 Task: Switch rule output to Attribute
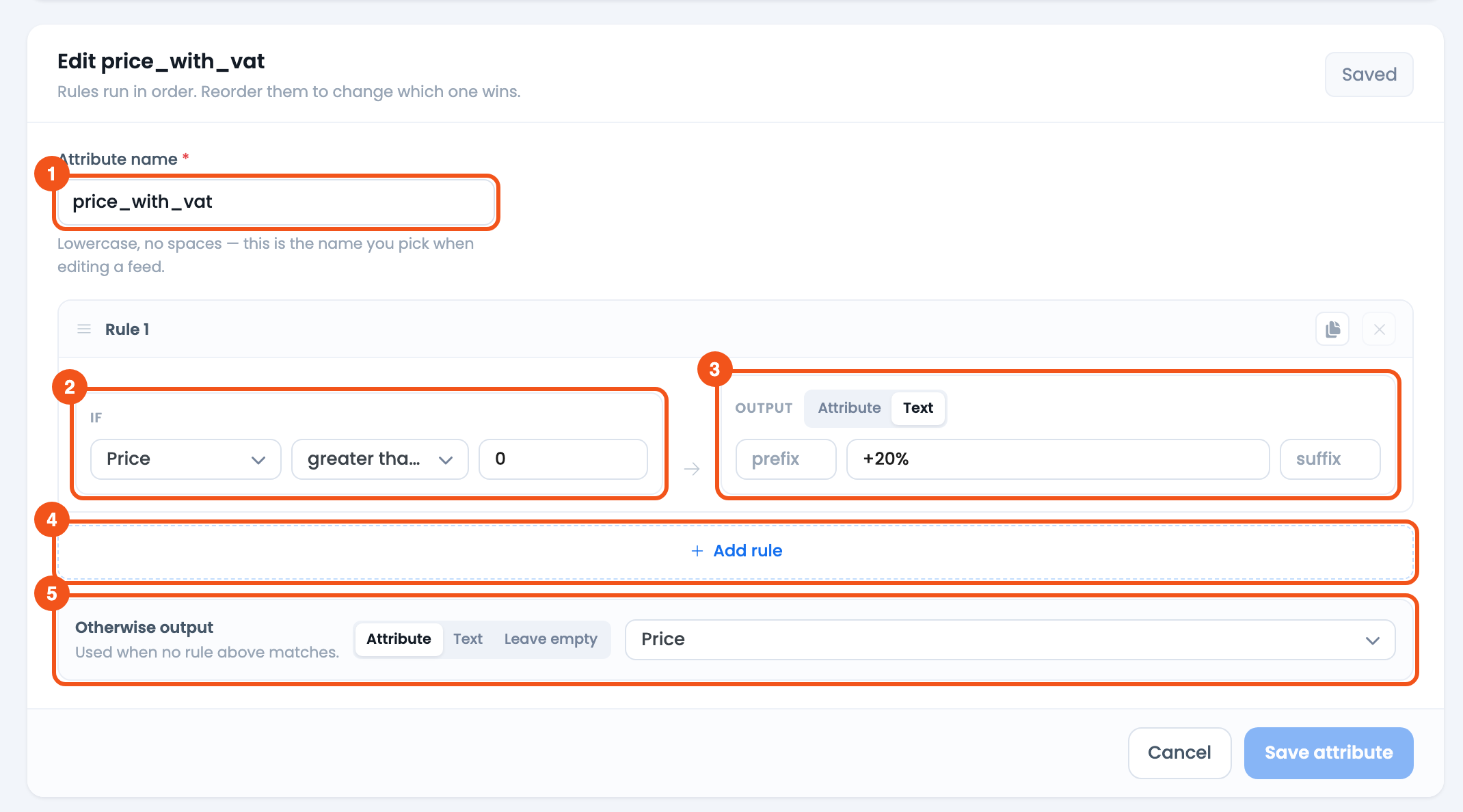point(849,408)
